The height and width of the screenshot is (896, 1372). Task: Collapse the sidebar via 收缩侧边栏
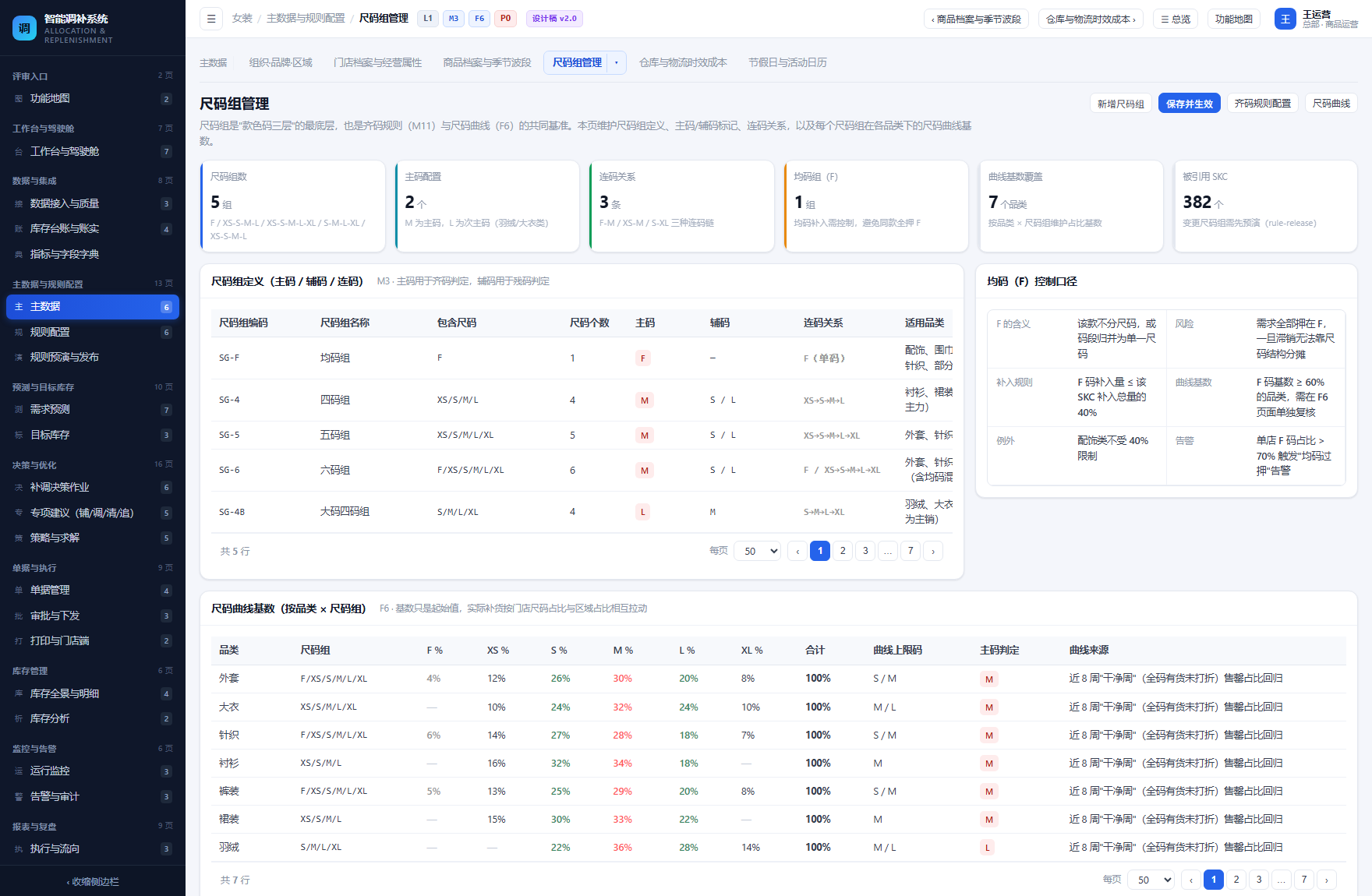point(93,882)
